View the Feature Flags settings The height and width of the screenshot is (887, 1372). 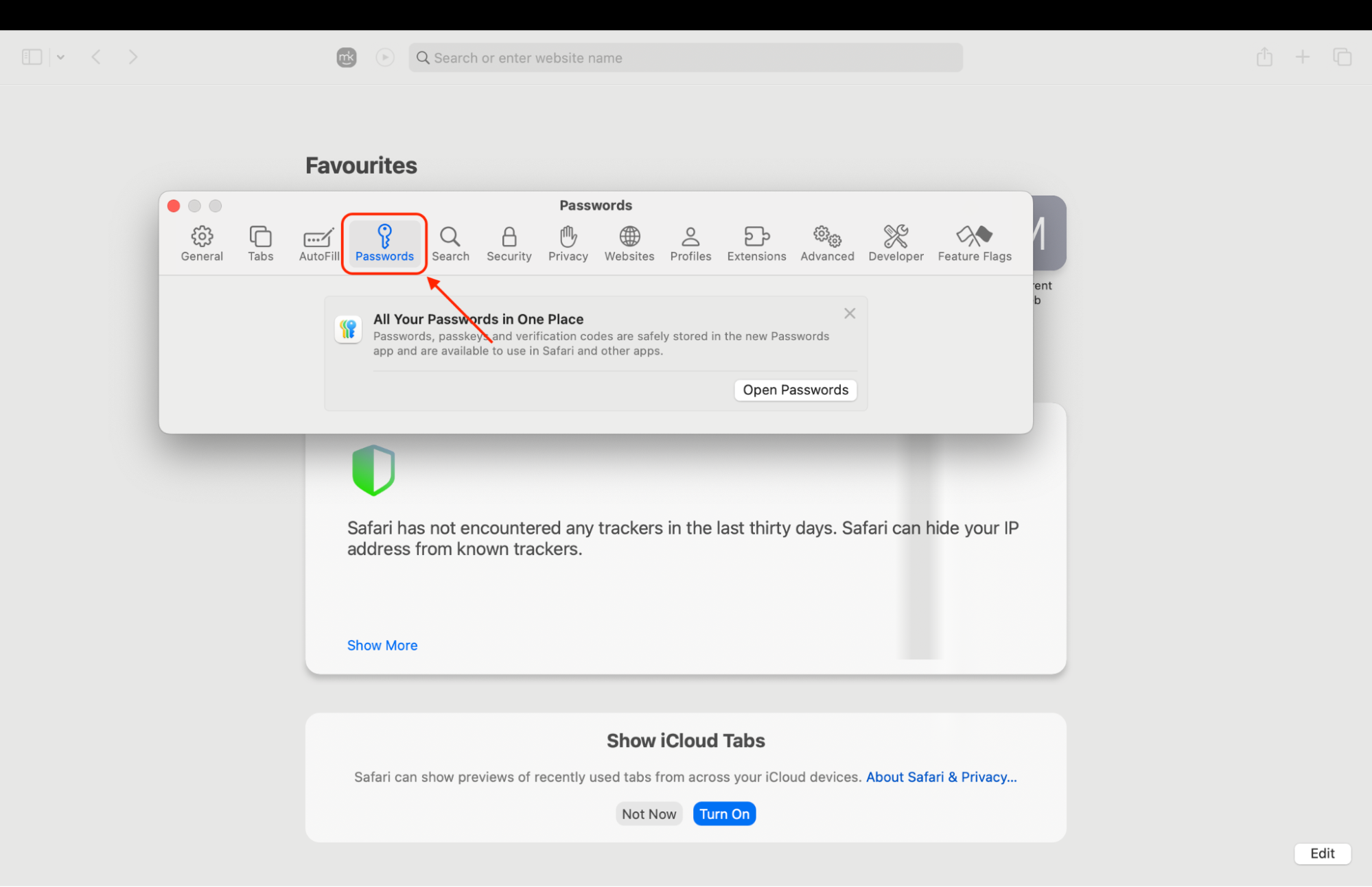click(x=974, y=243)
